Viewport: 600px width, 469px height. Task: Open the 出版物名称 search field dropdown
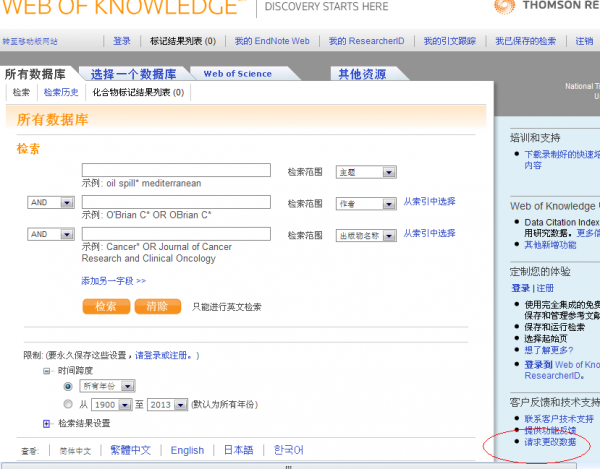[366, 236]
